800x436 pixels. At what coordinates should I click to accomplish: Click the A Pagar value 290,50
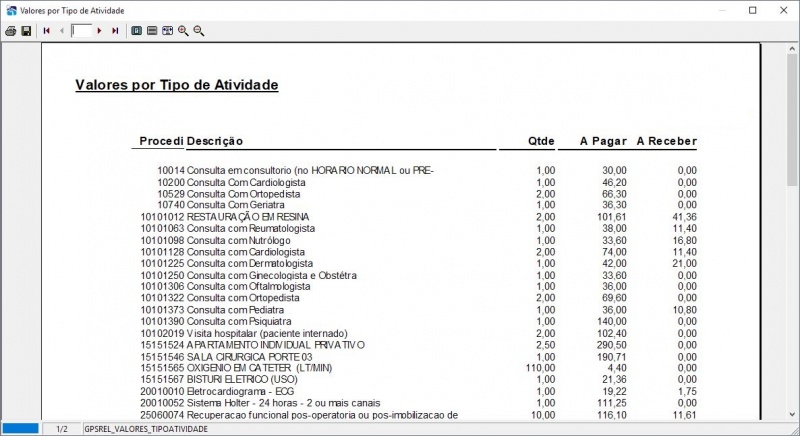pos(612,345)
